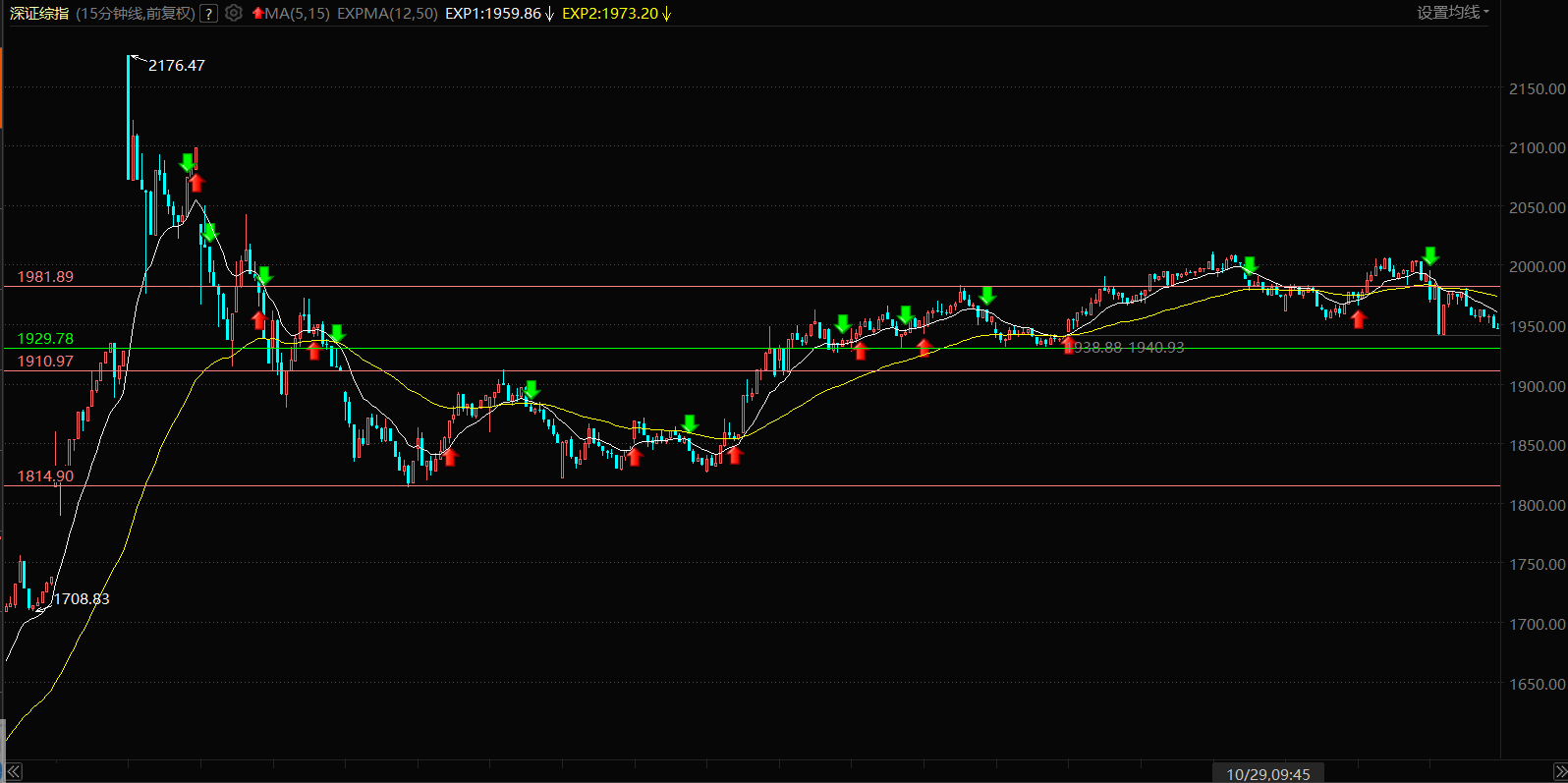Click the 深证综指 index name
Screen dimensions: 1568x783
point(39,13)
